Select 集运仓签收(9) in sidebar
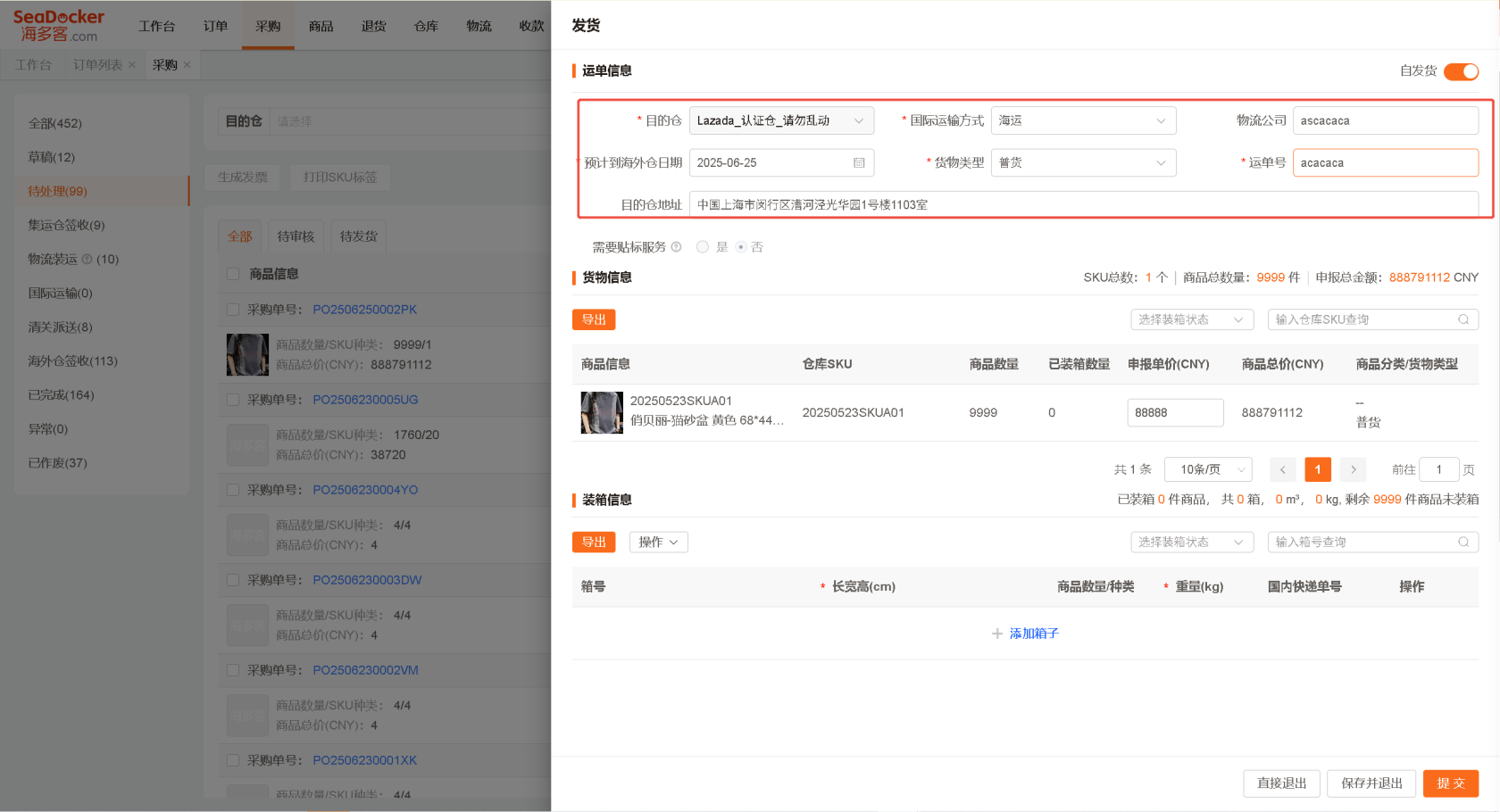Image resolution: width=1500 pixels, height=812 pixels. click(102, 225)
